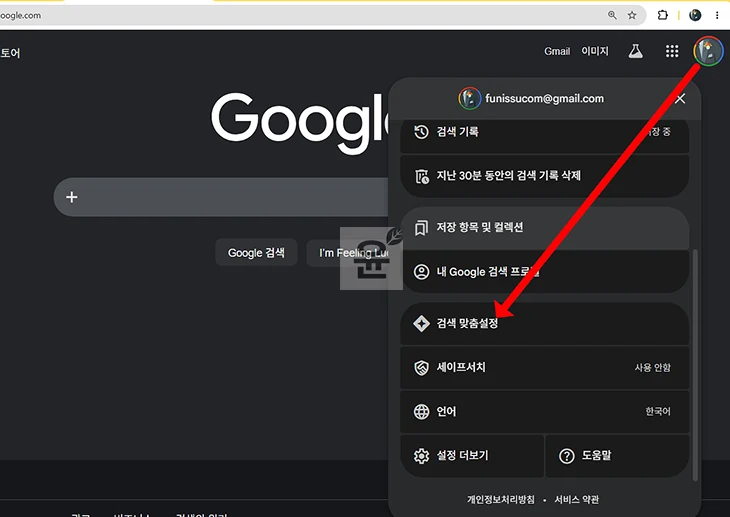This screenshot has width=730, height=517.
Task: Click the account avatar in panel header
Action: pyautogui.click(x=470, y=99)
